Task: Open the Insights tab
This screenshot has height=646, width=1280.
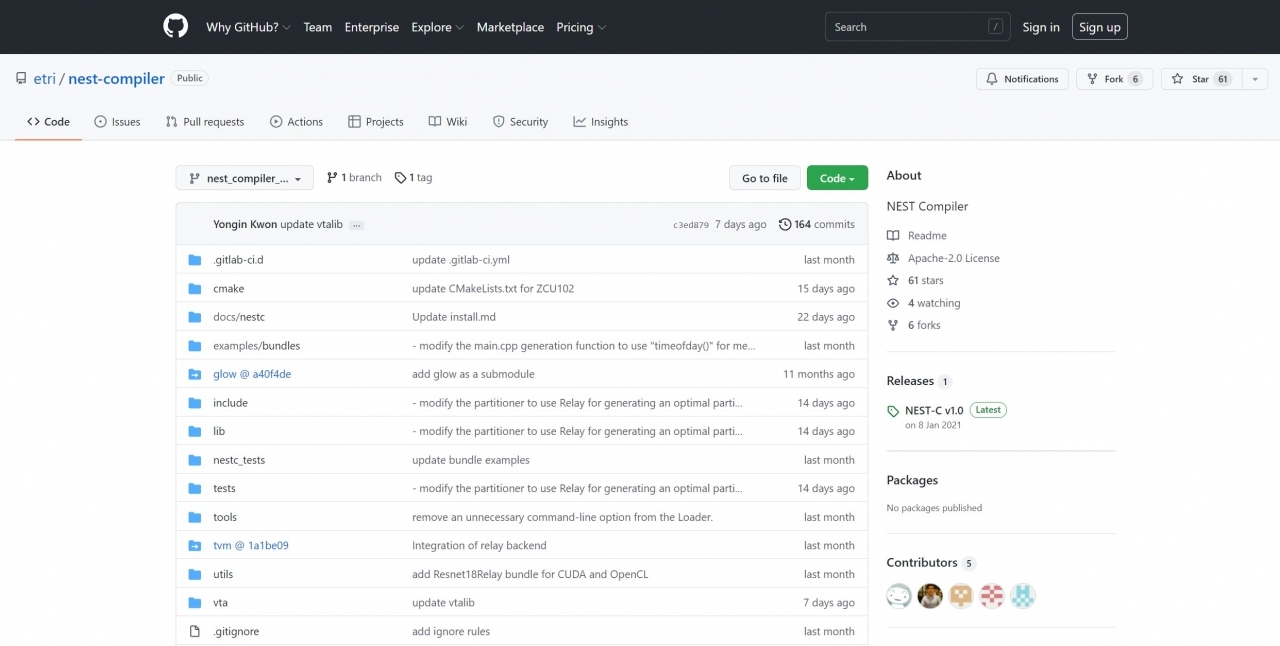Action: tap(600, 122)
